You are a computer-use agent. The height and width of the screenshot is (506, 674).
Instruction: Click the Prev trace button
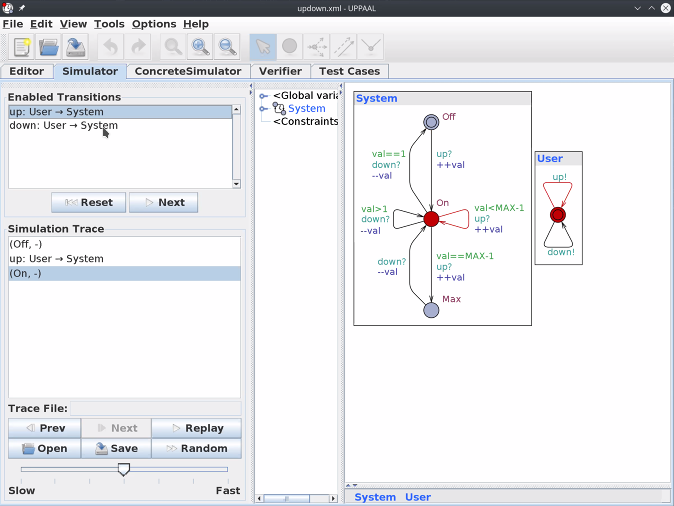[x=45, y=428]
